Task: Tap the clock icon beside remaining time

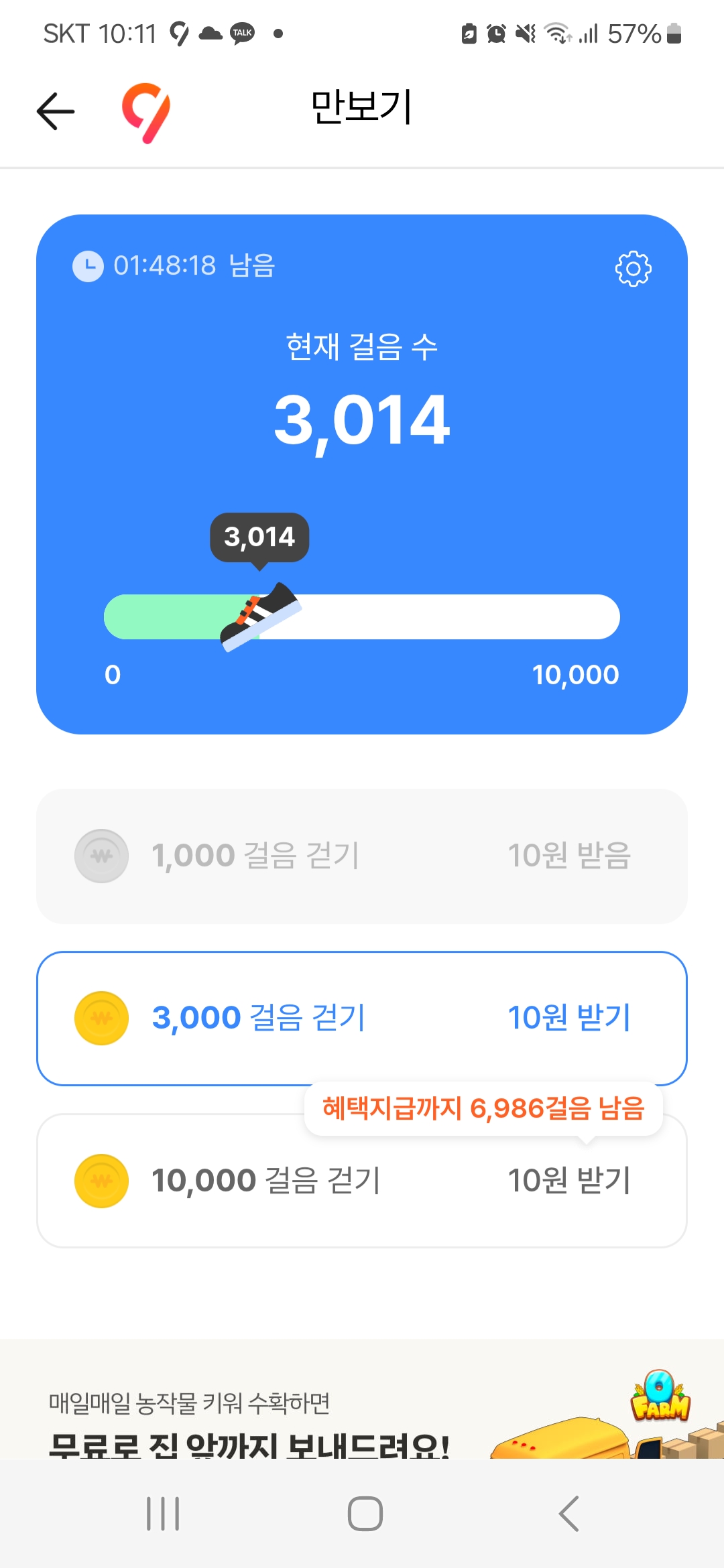Action: click(88, 266)
